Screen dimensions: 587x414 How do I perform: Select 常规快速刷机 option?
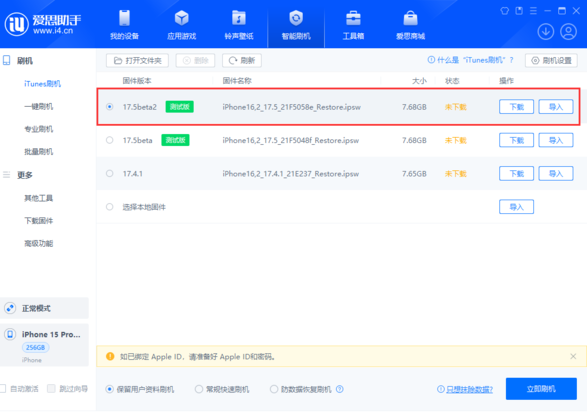tap(199, 389)
